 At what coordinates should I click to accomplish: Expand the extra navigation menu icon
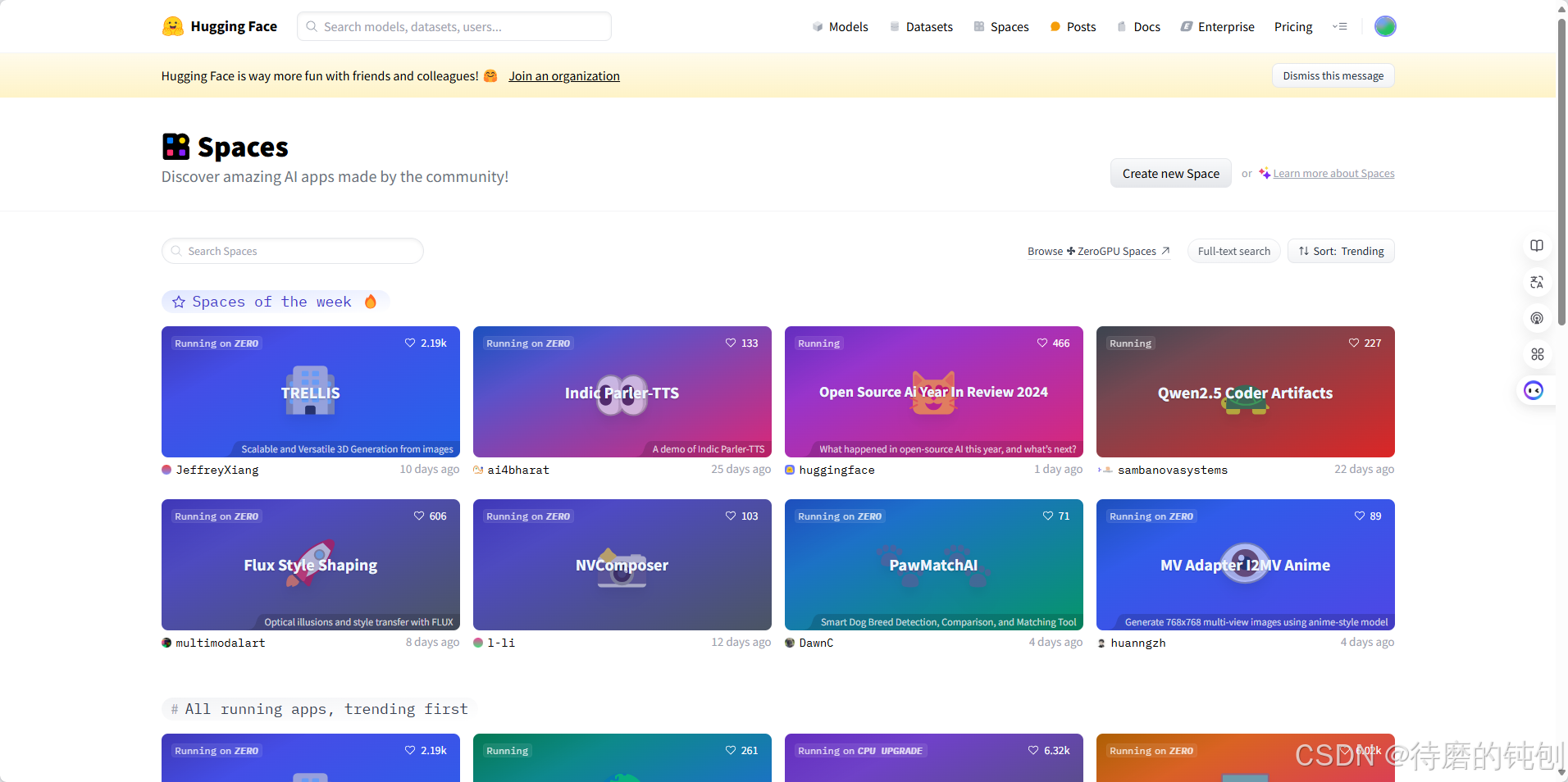coord(1340,26)
